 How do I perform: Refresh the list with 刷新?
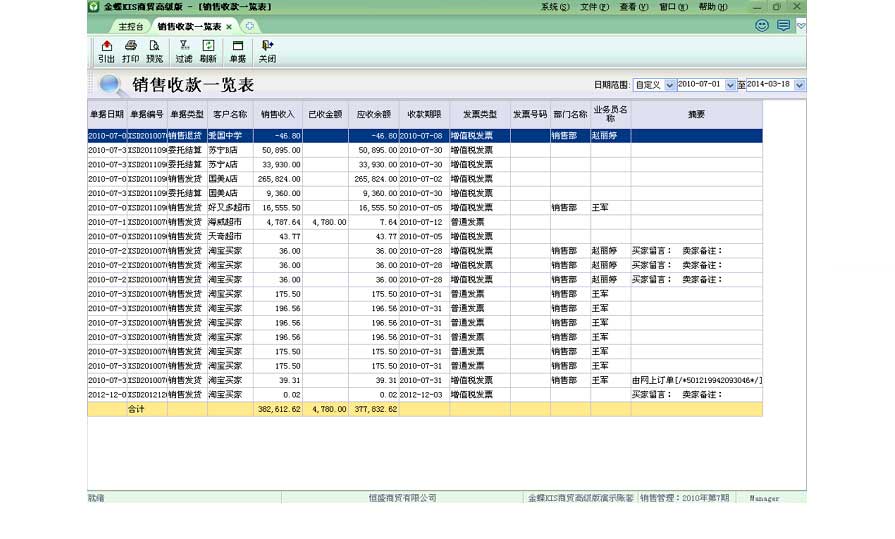pyautogui.click(x=208, y=51)
